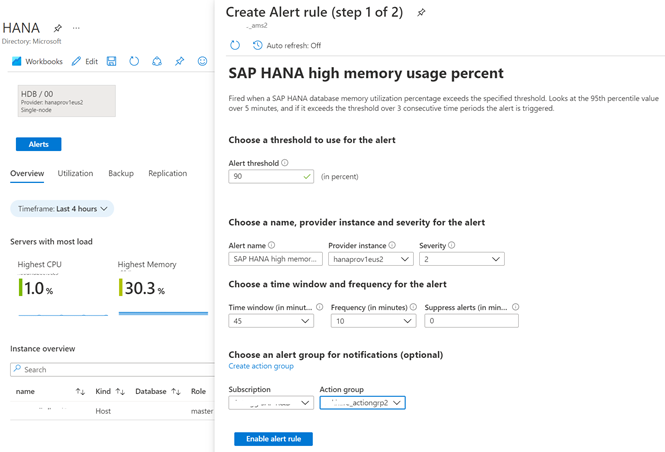The height and width of the screenshot is (452, 665).
Task: Click the smiley feedback icon
Action: coord(202,61)
